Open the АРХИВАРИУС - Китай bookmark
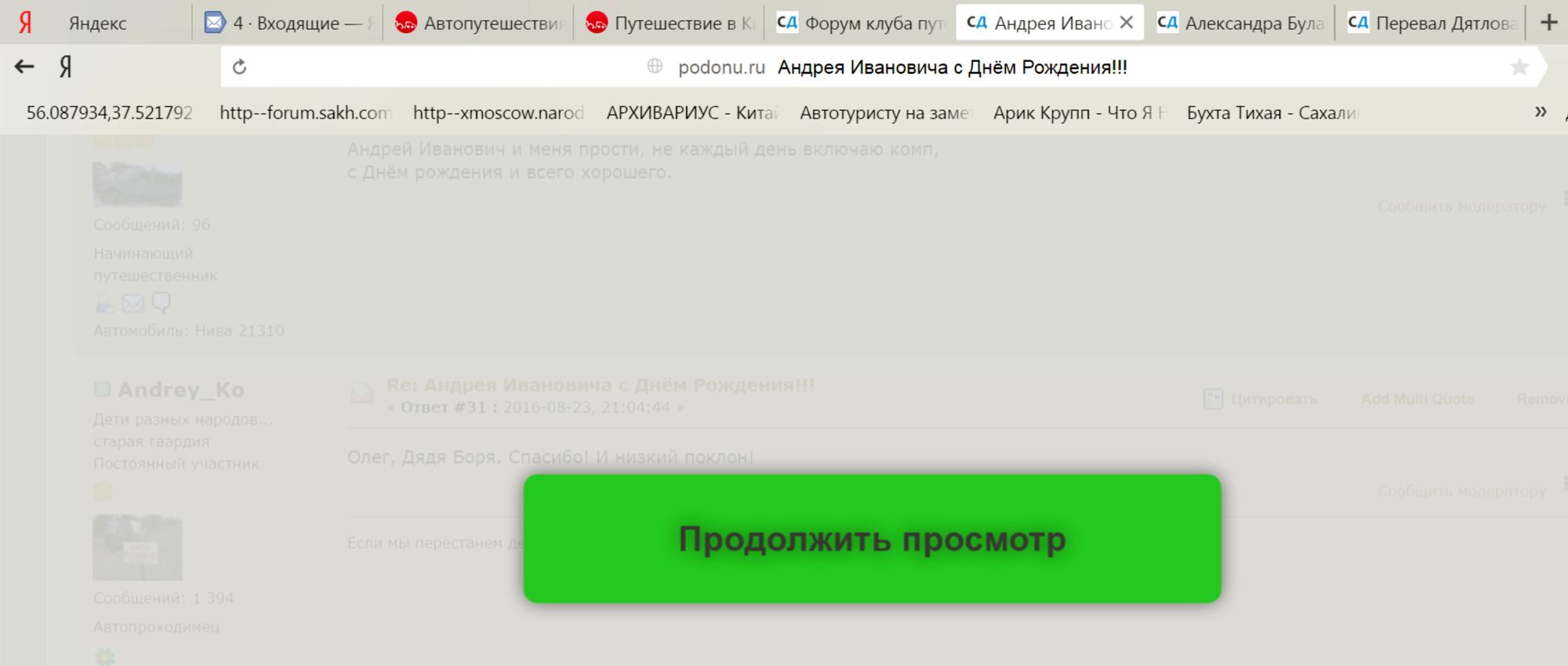 pyautogui.click(x=692, y=112)
